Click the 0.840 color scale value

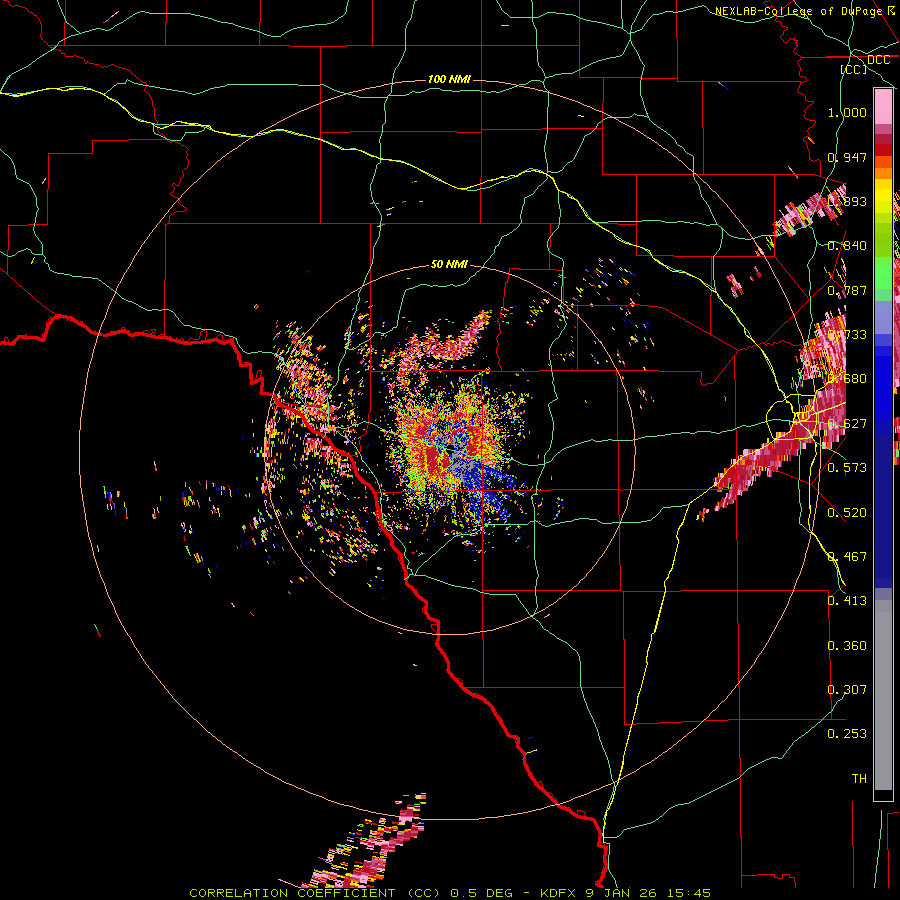[847, 246]
